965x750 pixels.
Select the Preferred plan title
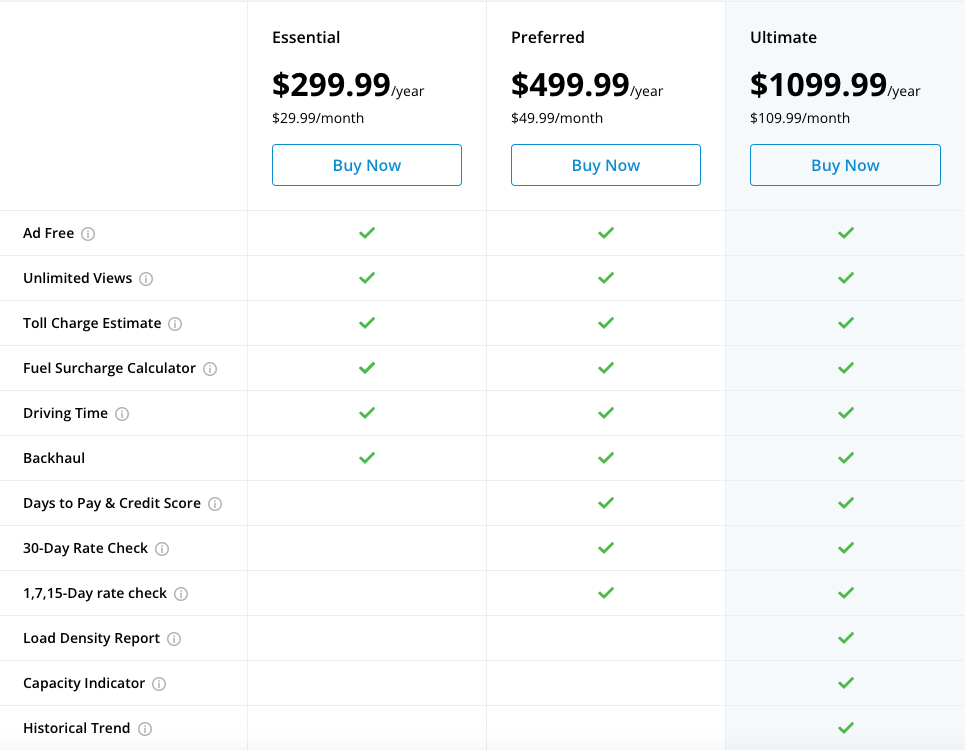(547, 38)
